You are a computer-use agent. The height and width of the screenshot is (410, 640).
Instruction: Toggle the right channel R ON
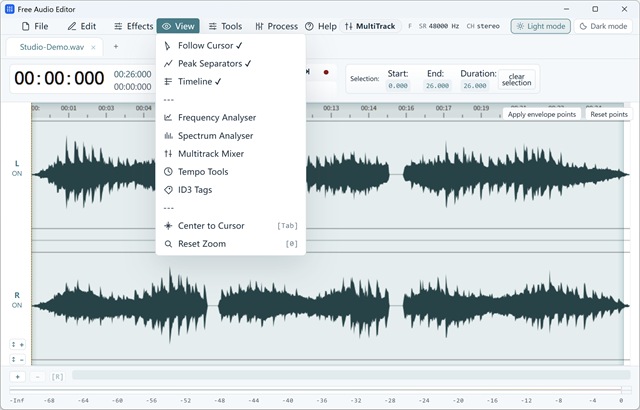[x=17, y=300]
